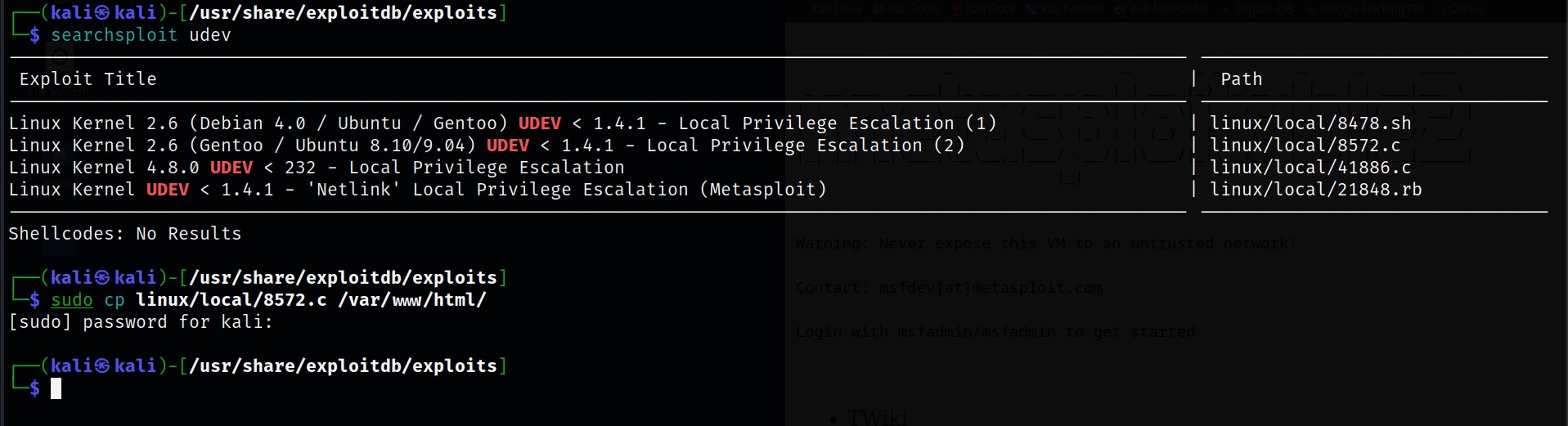Open the Kali NetHunter bookmark
The width and height of the screenshot is (1568, 426).
[1162, 9]
